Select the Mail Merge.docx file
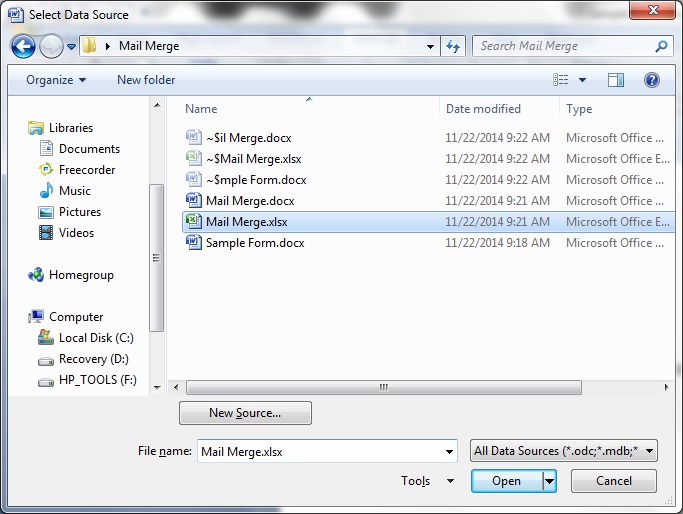The width and height of the screenshot is (683, 514). click(x=248, y=201)
